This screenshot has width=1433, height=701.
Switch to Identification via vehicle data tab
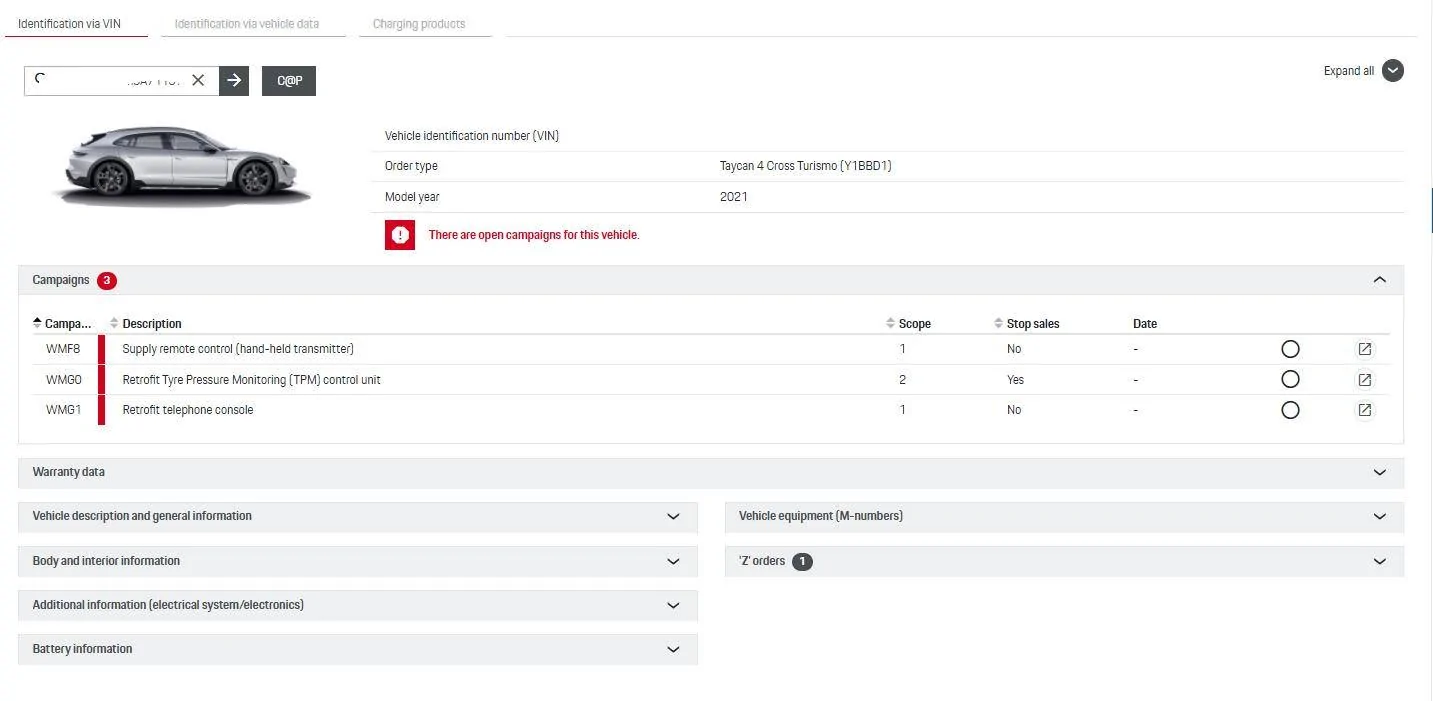[x=247, y=23]
